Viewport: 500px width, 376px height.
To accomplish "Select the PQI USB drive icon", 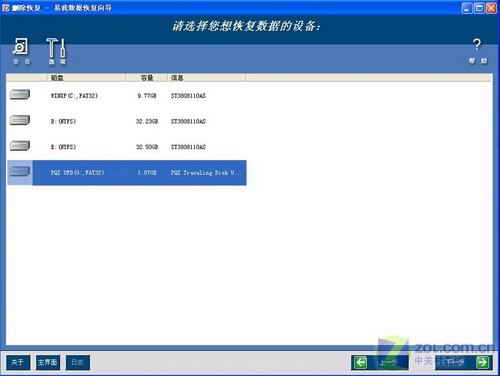I will pyautogui.click(x=20, y=171).
